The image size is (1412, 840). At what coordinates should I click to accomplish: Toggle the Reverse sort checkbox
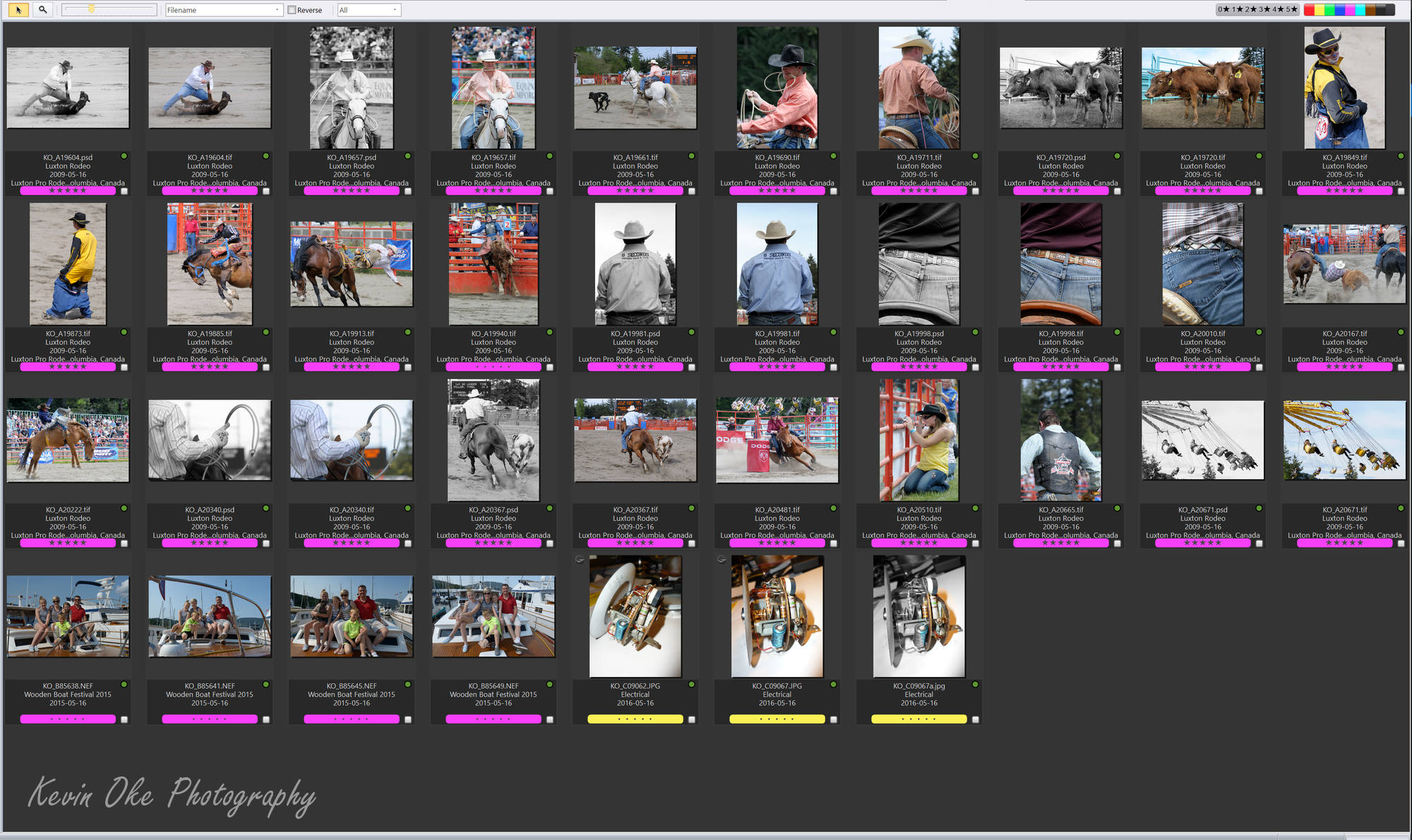point(292,10)
